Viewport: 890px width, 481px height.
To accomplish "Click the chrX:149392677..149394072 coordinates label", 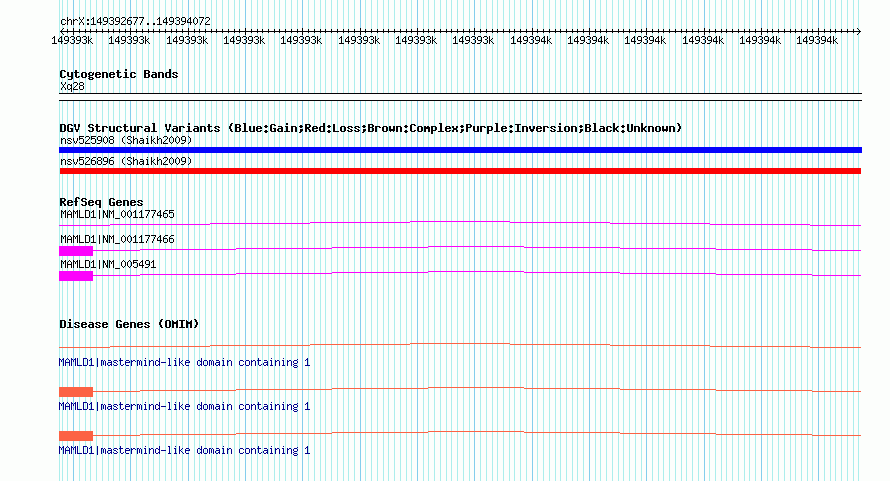I will 135,21.
